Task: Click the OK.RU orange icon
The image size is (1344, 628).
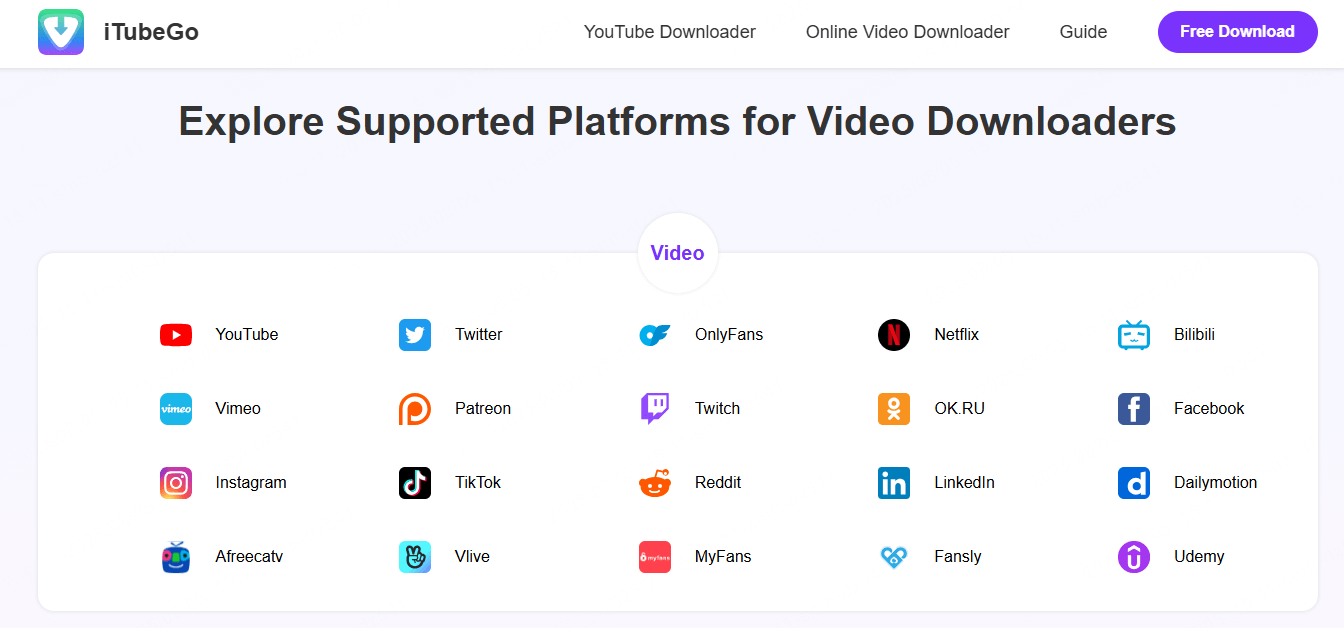Action: pos(894,409)
